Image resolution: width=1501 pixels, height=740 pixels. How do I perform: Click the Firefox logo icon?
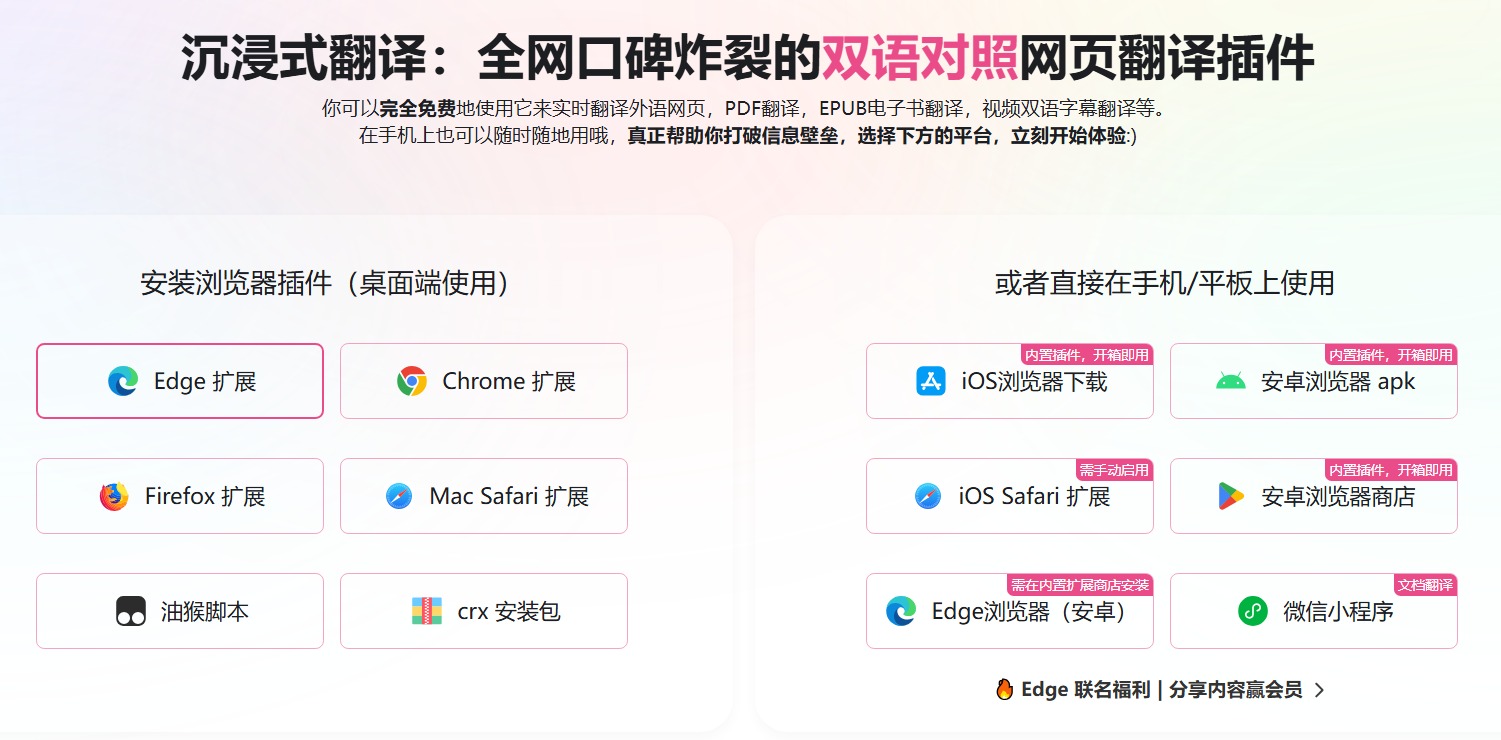(x=114, y=496)
